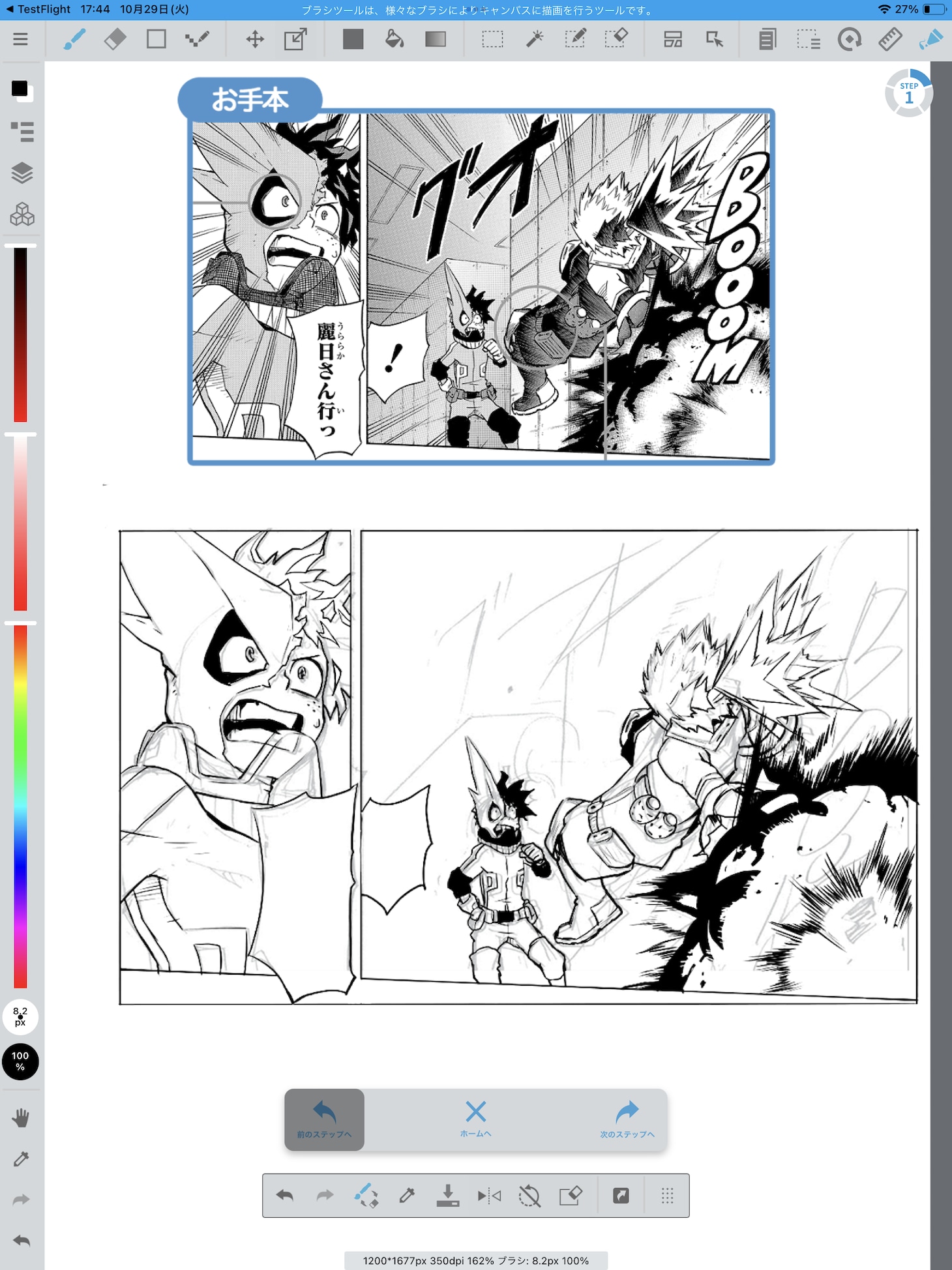Screen dimensions: 952x1270
Task: Activate the Move tool
Action: click(x=255, y=39)
